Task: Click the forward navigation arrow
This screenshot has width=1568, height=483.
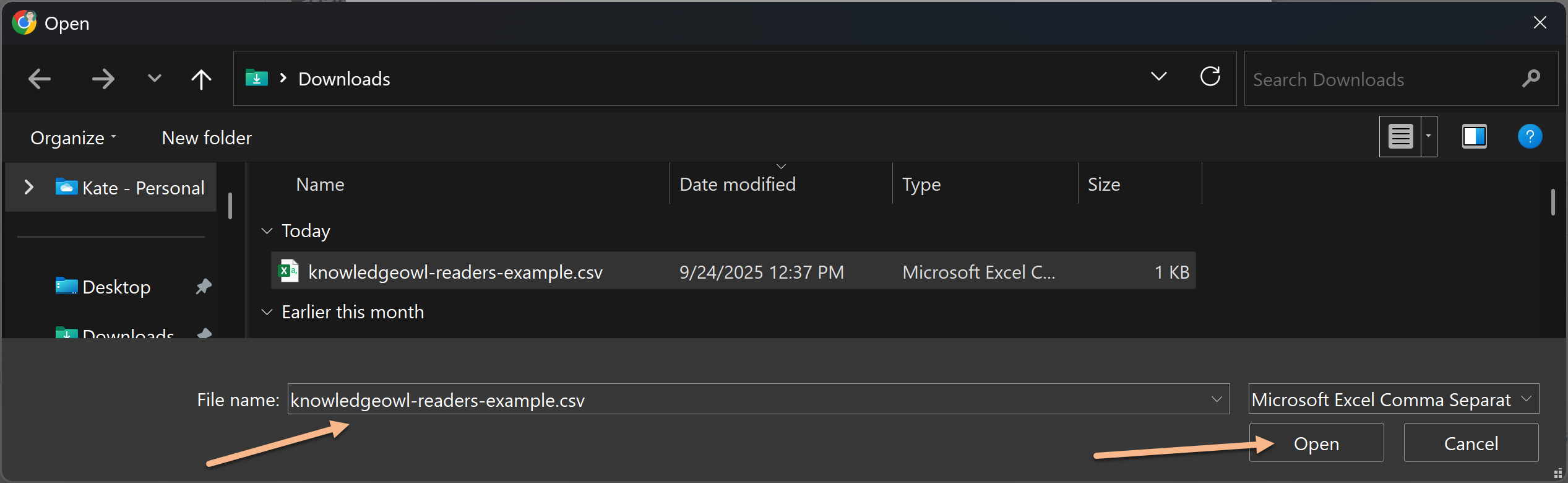Action: 103,79
